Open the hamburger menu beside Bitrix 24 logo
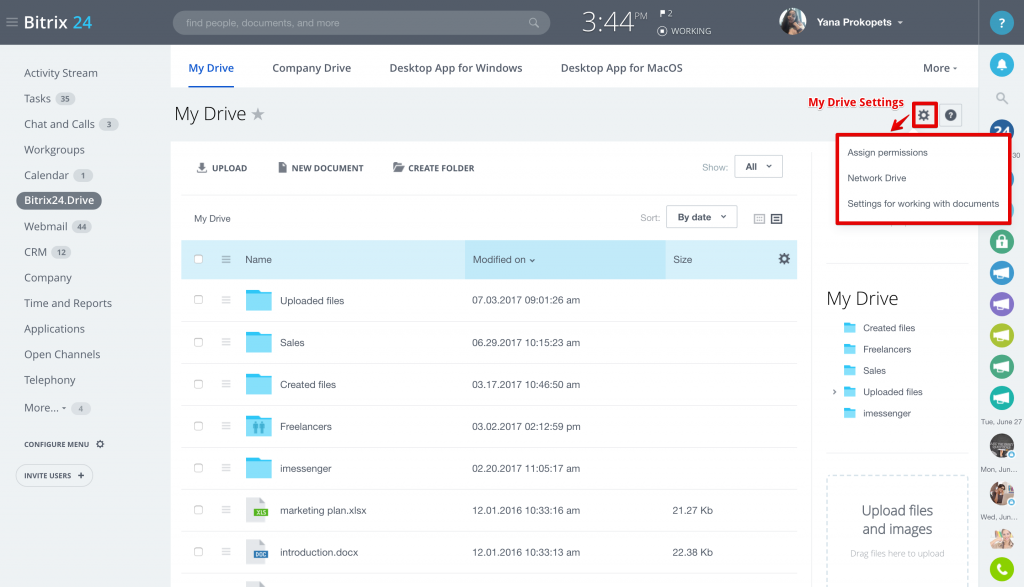The width and height of the screenshot is (1024, 587). point(12,22)
